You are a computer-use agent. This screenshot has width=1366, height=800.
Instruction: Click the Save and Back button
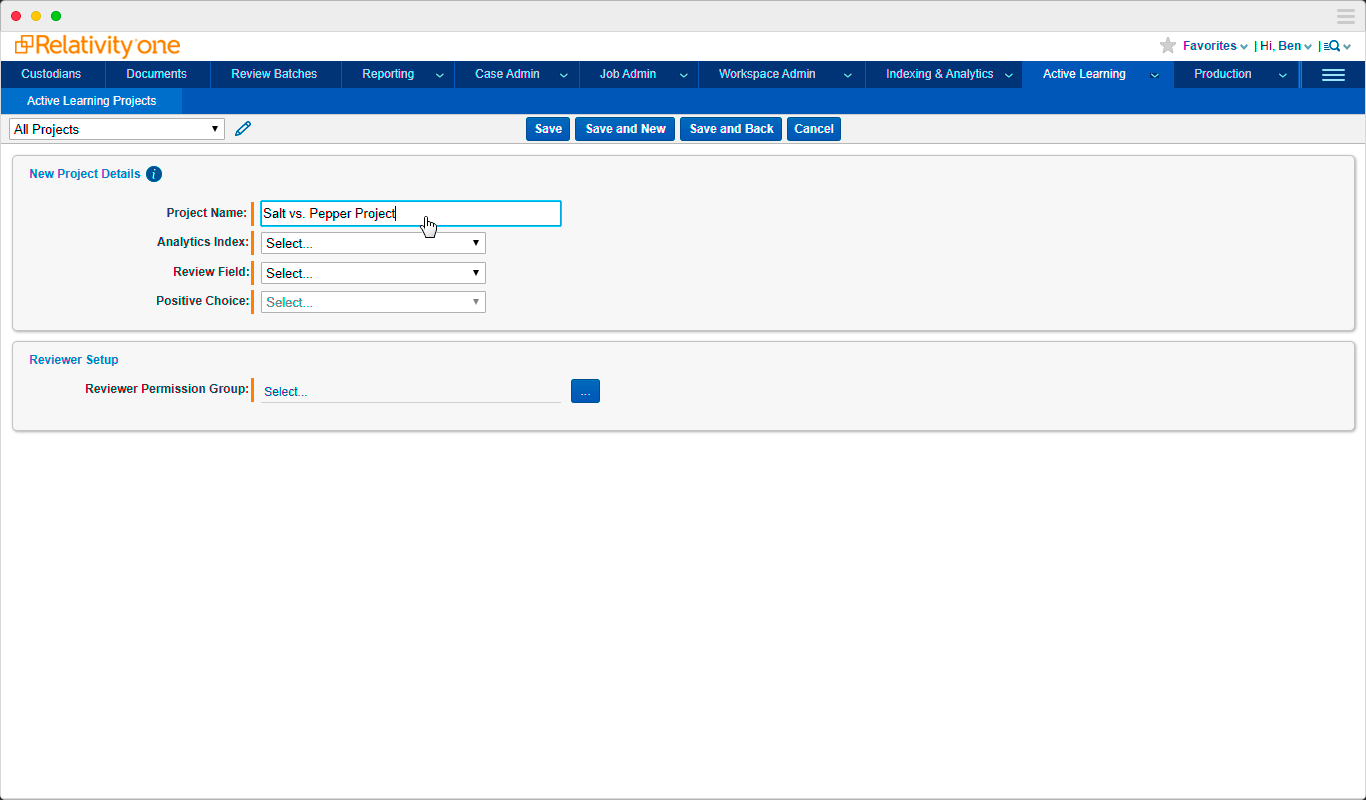(731, 129)
